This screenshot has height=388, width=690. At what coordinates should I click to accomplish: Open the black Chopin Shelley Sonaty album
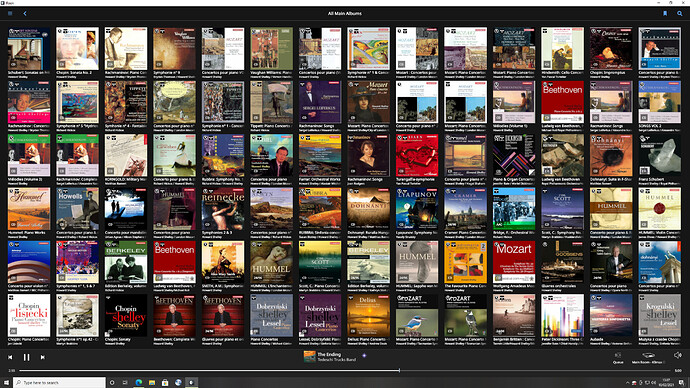click(x=126, y=316)
